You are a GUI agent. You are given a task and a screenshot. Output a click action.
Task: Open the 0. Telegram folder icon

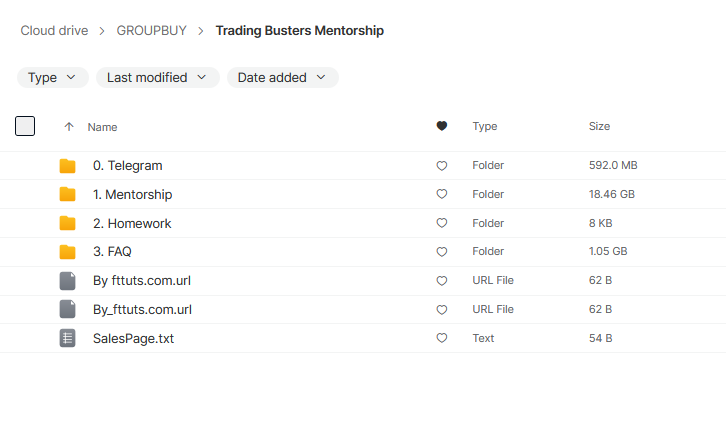[68, 166]
